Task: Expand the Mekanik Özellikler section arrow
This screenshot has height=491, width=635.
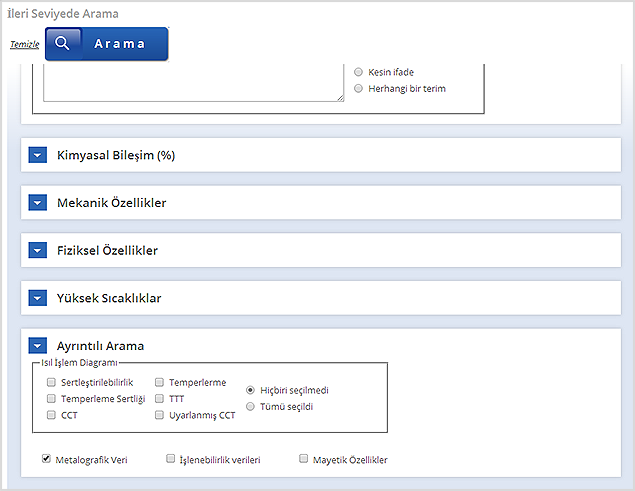Action: (x=38, y=202)
